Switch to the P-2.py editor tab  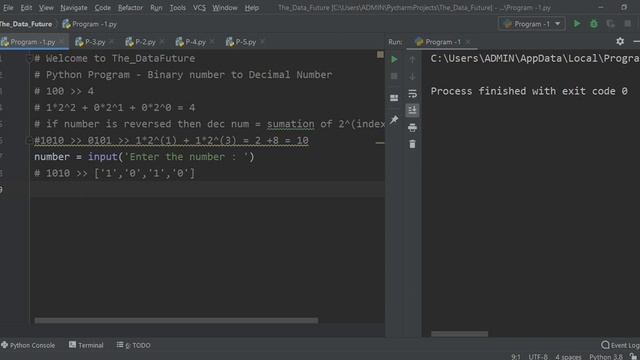(x=145, y=42)
